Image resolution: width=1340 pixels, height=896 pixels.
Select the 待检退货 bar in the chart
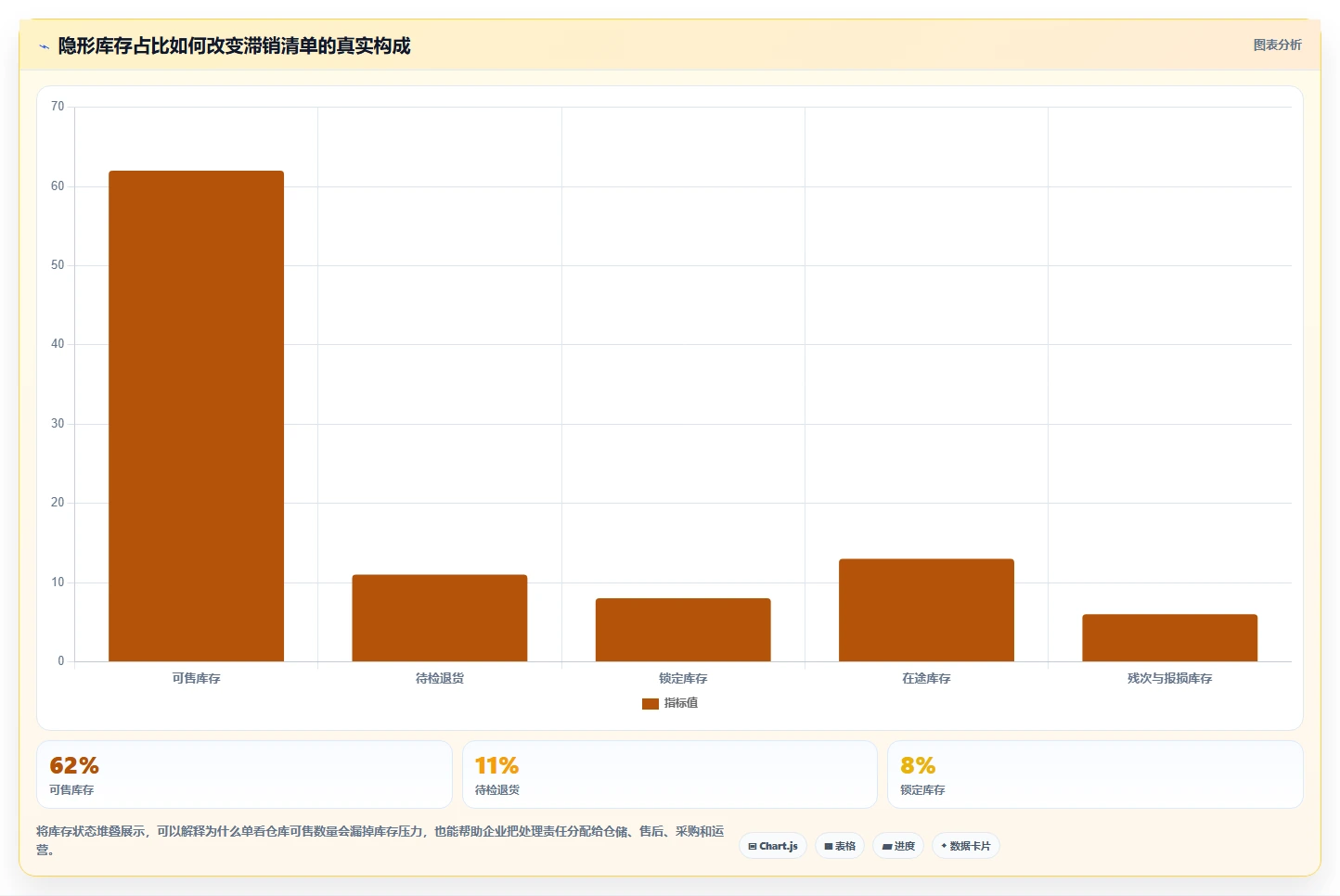coord(439,618)
